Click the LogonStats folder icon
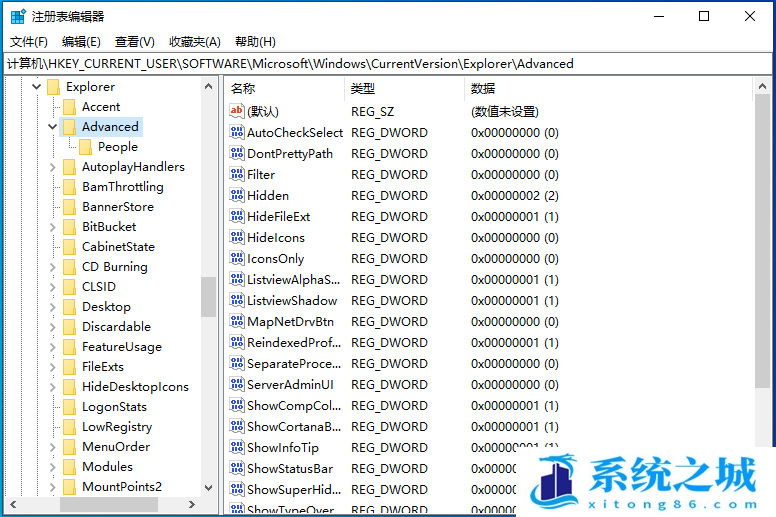 pos(69,407)
